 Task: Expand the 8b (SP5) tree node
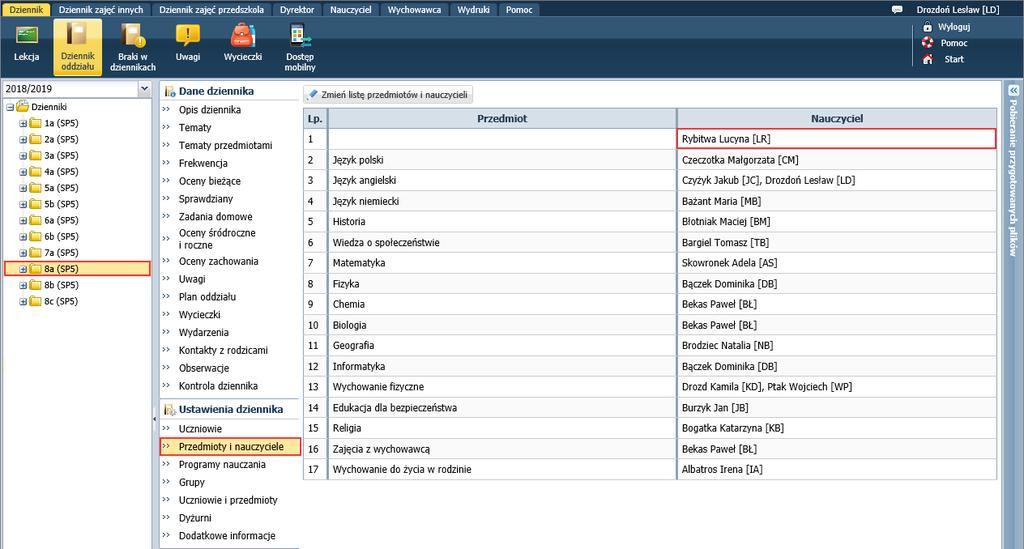pos(23,285)
